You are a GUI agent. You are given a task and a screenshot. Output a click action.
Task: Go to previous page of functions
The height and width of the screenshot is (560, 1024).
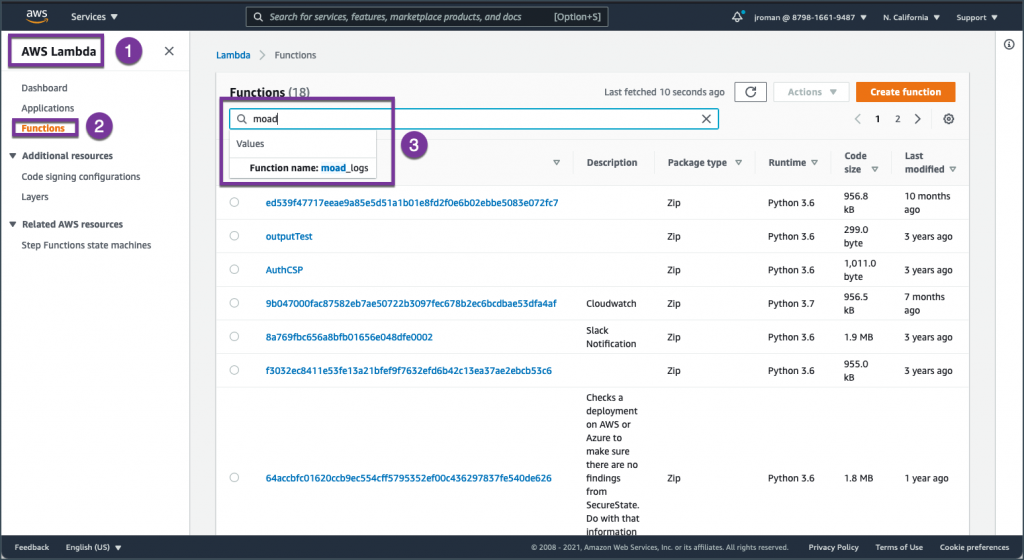(858, 119)
